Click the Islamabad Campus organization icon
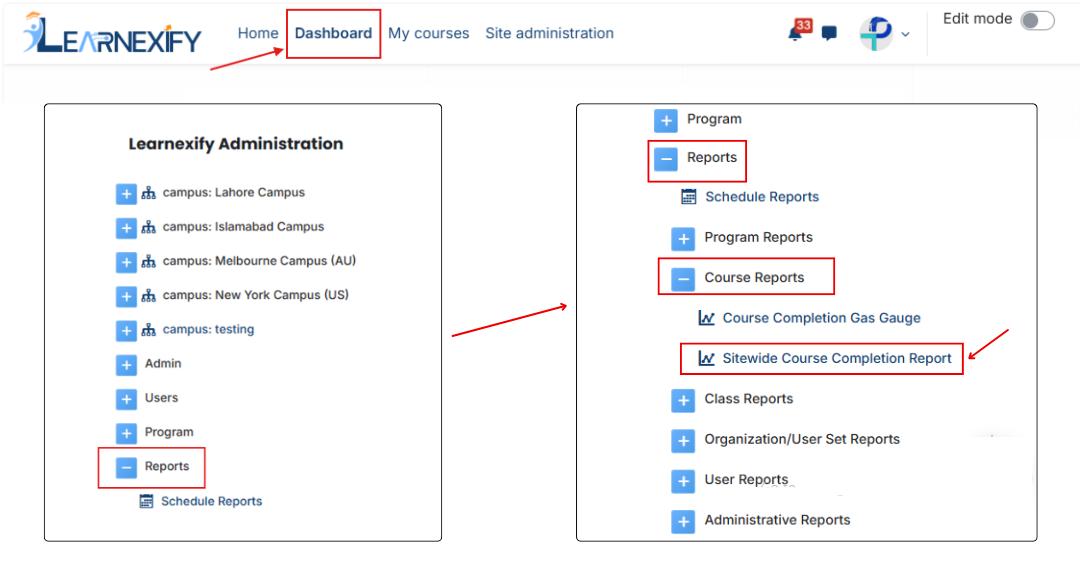This screenshot has height=566, width=1080. pos(149,227)
